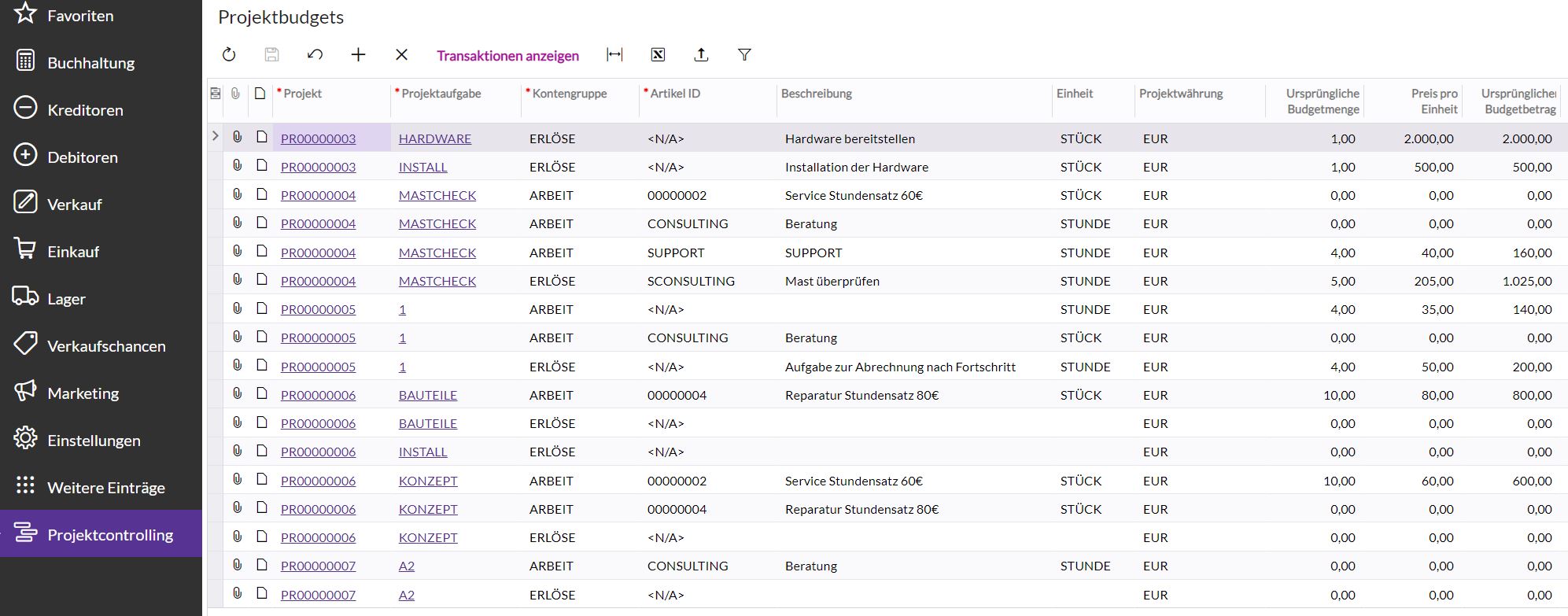Click the undo arrow icon
Image resolution: width=1568 pixels, height=616 pixels.
315,55
